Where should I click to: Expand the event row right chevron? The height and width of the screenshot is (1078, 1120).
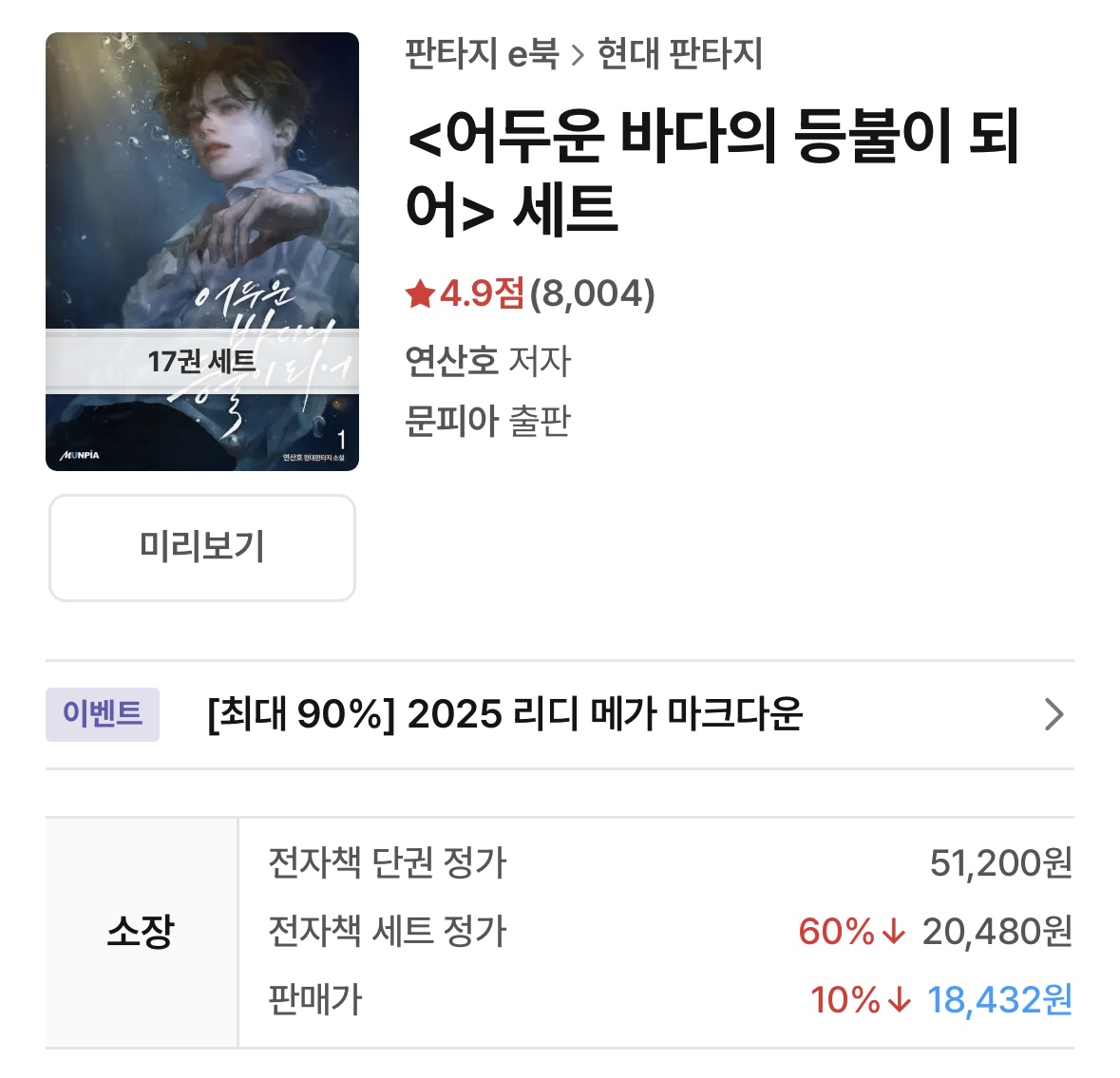click(1054, 714)
